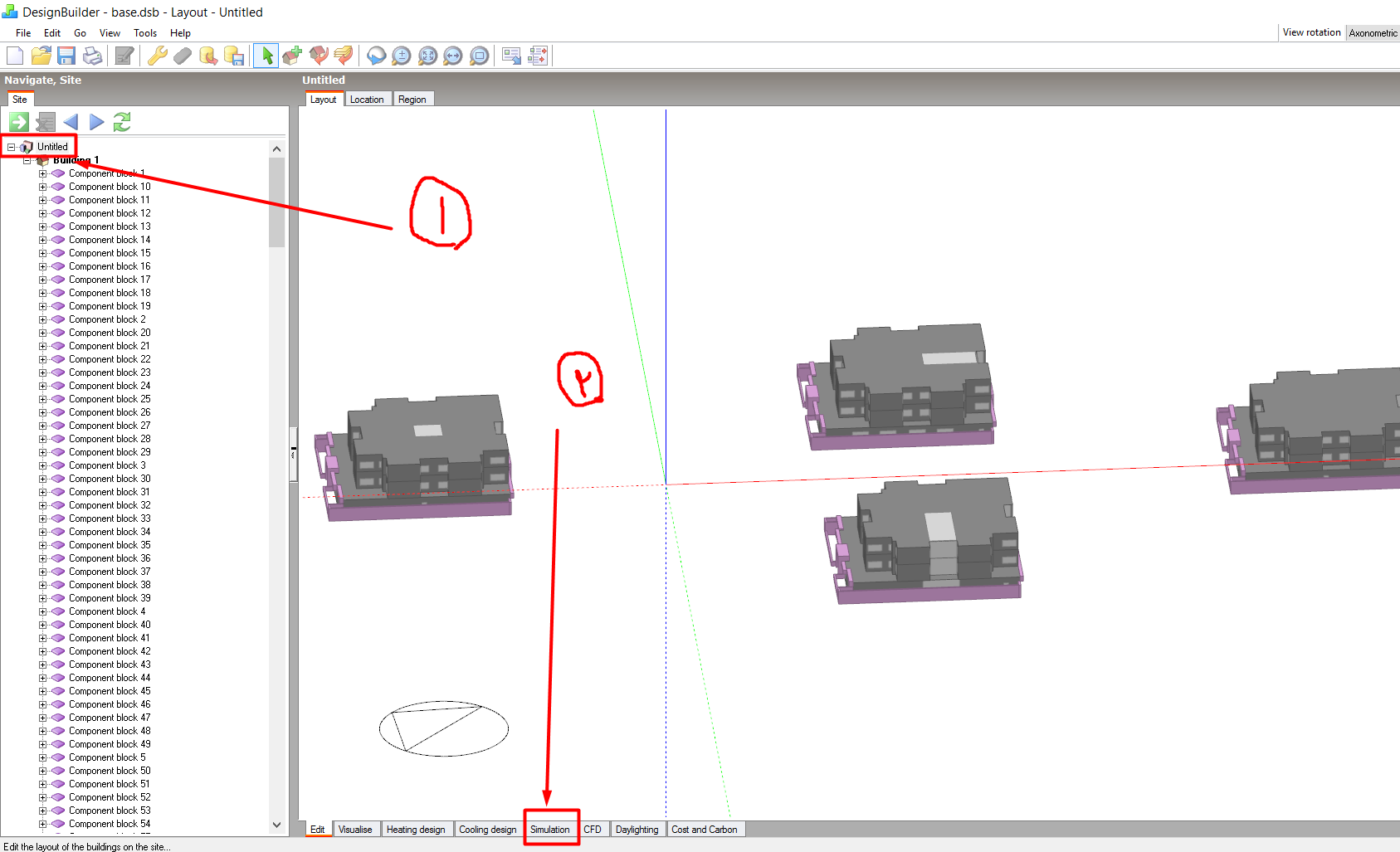Screen dimensions: 1400x852
Task: Open model options with the wrench icon
Action: [157, 56]
